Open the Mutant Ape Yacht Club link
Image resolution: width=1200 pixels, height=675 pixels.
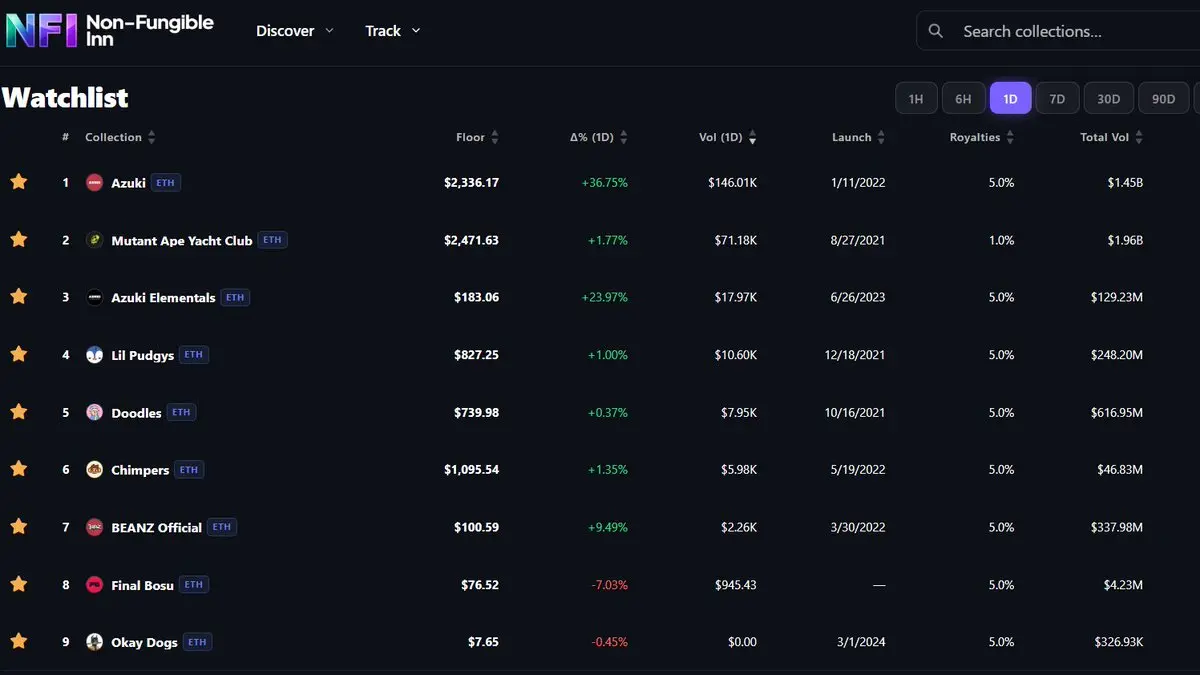point(181,240)
